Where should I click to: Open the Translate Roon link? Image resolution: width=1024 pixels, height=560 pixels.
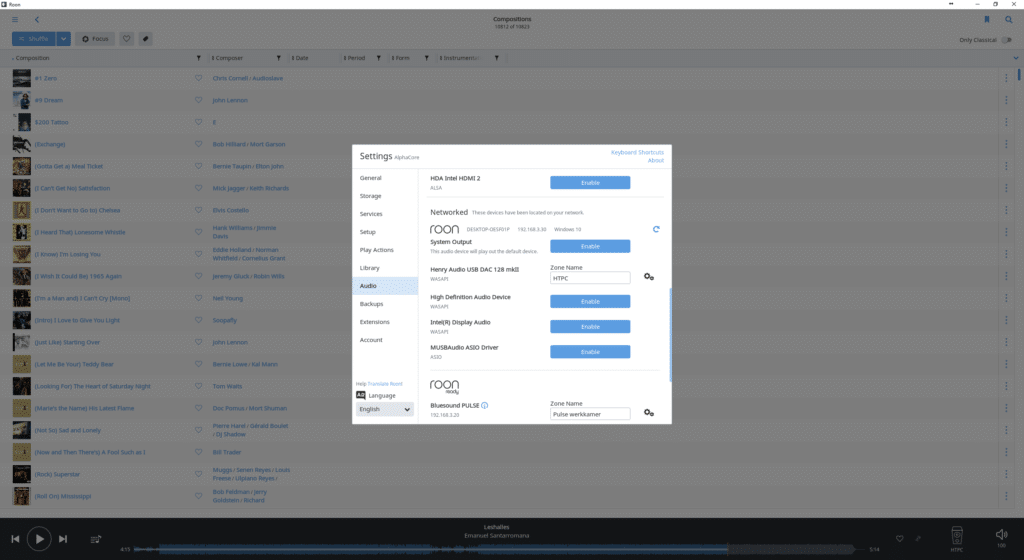[x=385, y=384]
